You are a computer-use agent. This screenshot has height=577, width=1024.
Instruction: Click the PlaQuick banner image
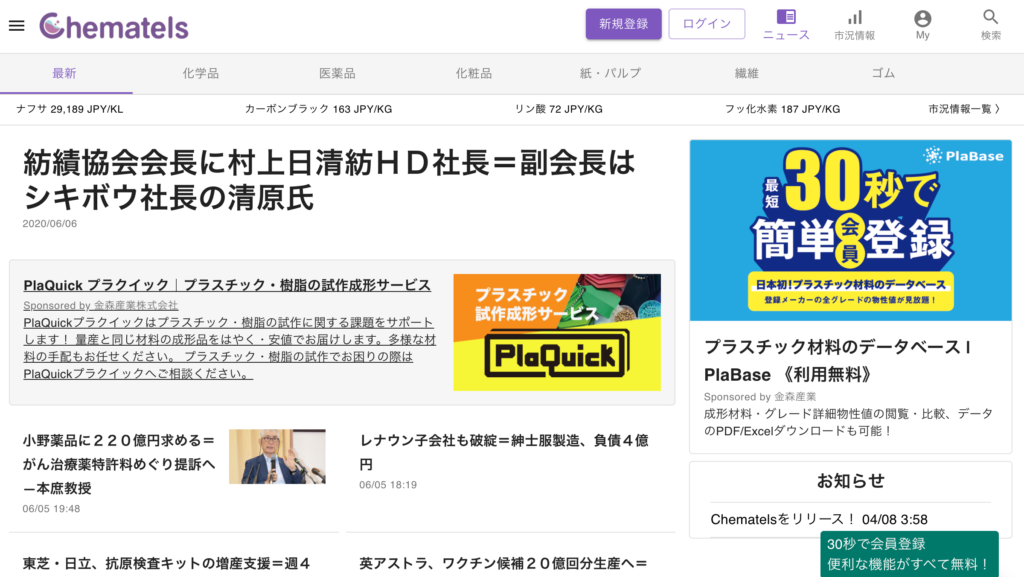(557, 332)
